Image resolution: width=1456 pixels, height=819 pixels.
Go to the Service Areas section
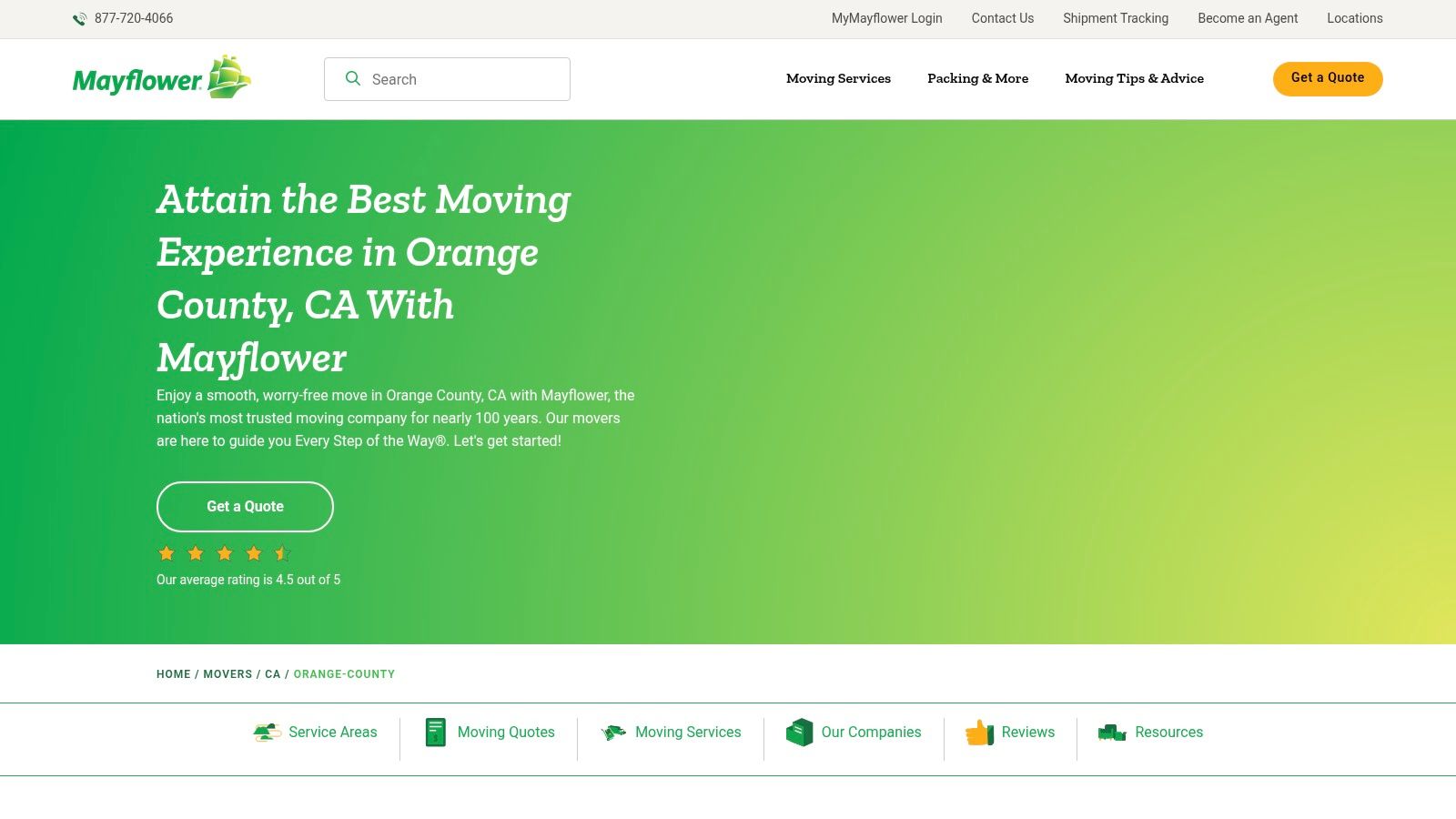click(315, 733)
